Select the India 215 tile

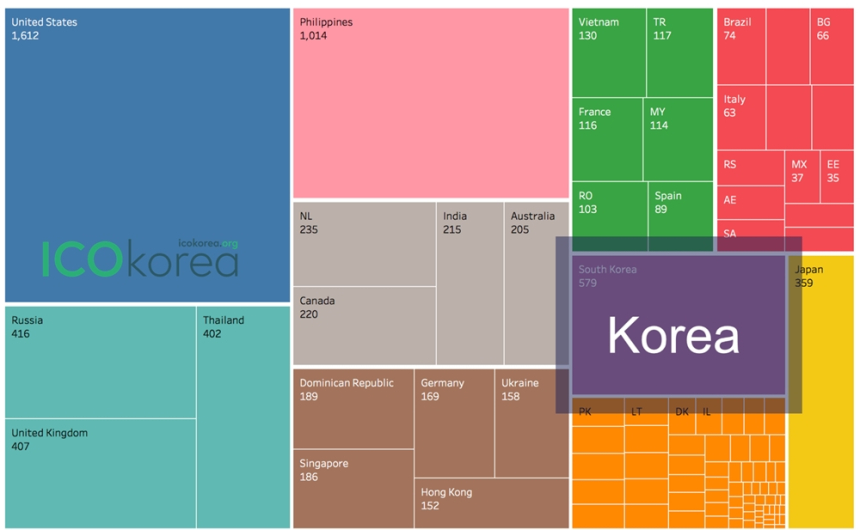[470, 284]
